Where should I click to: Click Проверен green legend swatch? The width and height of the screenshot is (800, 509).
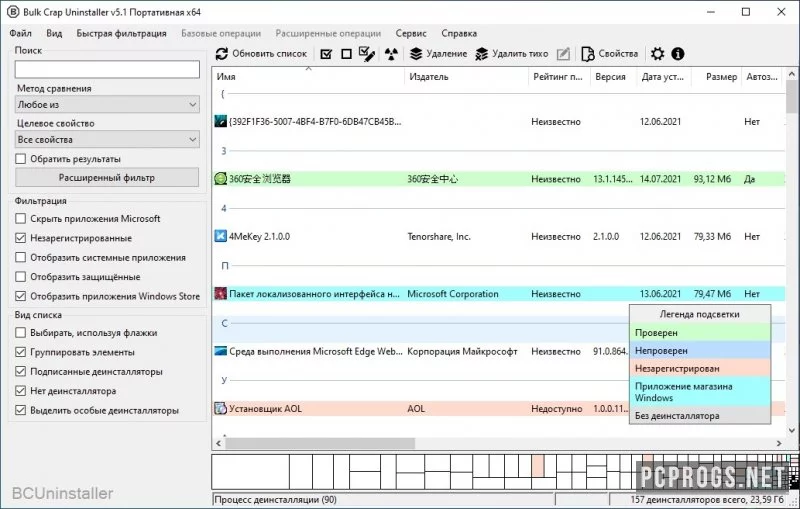point(700,333)
